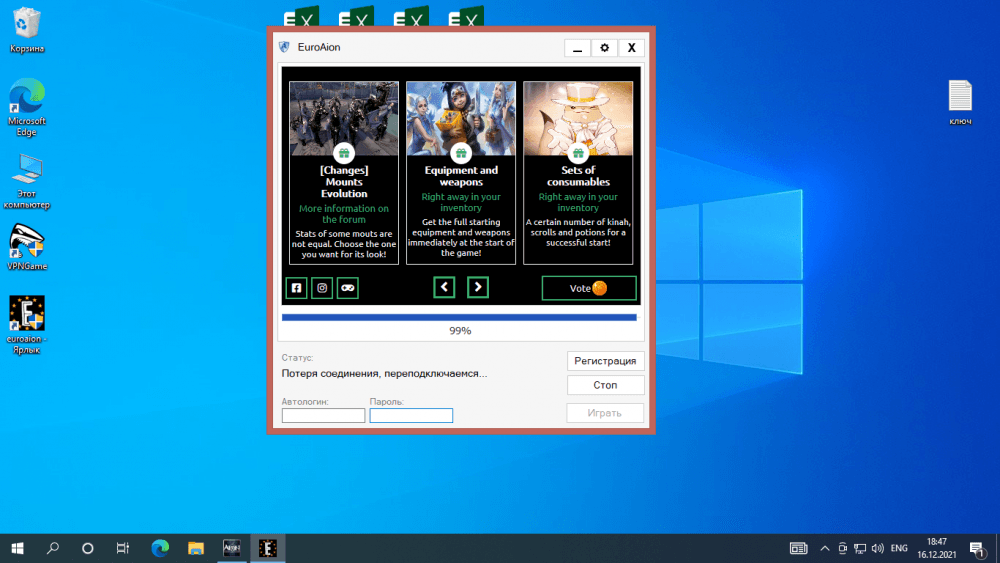
Task: Click the Стоп button
Action: coord(605,385)
